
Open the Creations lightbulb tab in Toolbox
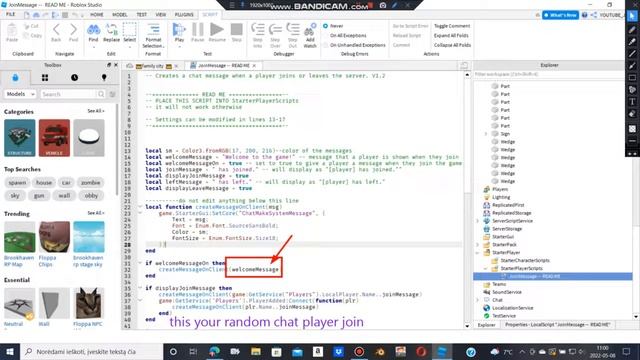pos(104,78)
